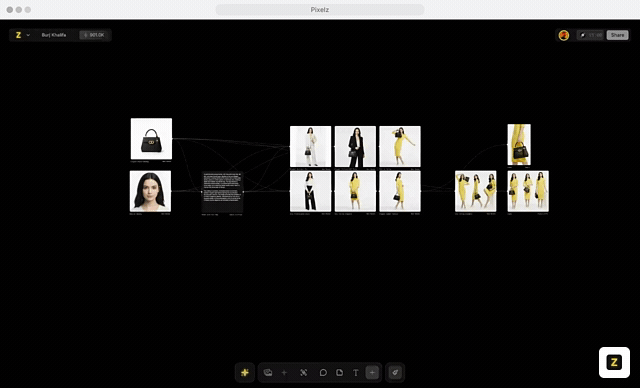Select the white top and black pants image

[311, 191]
